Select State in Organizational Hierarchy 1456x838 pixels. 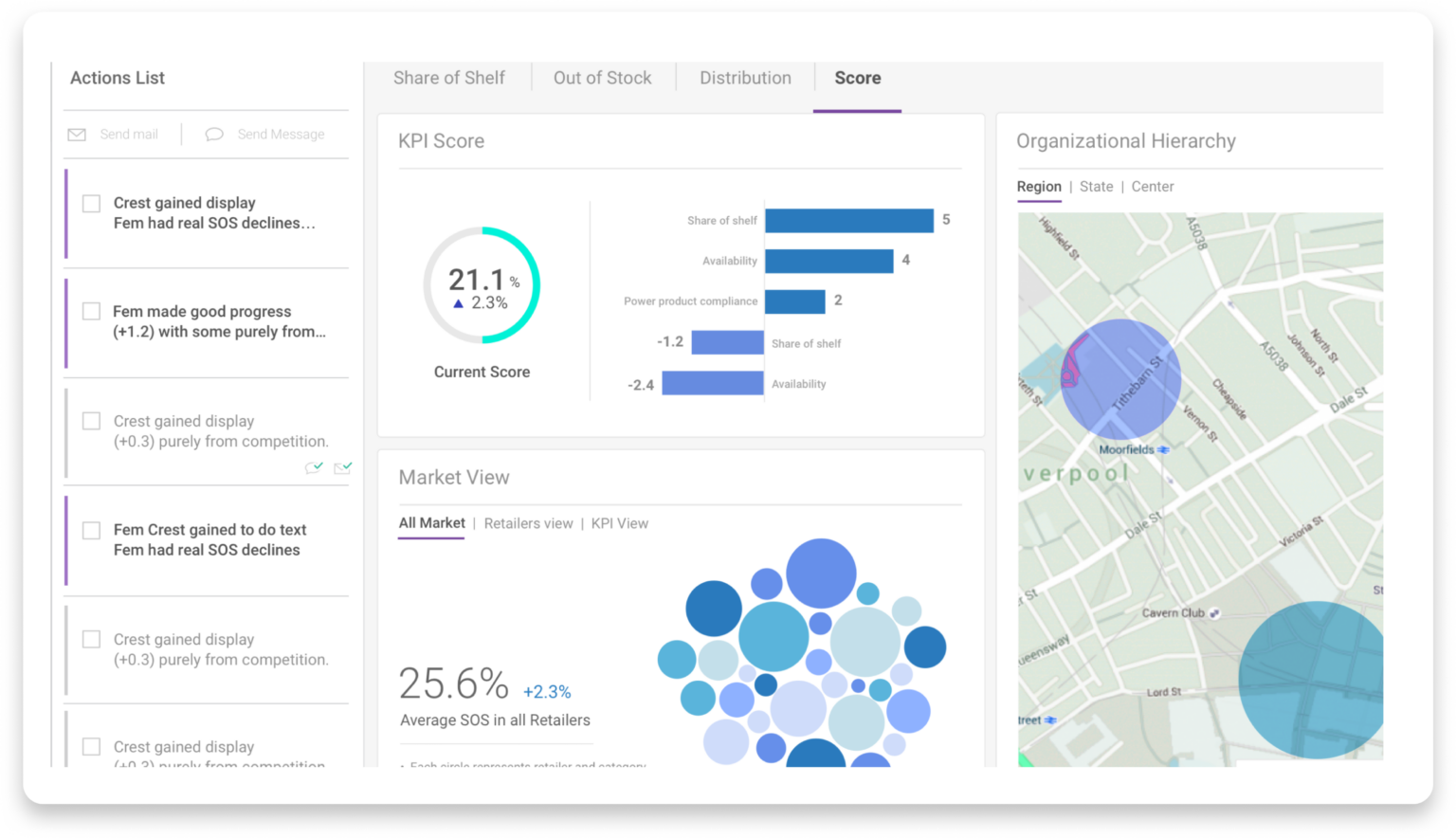click(1096, 187)
